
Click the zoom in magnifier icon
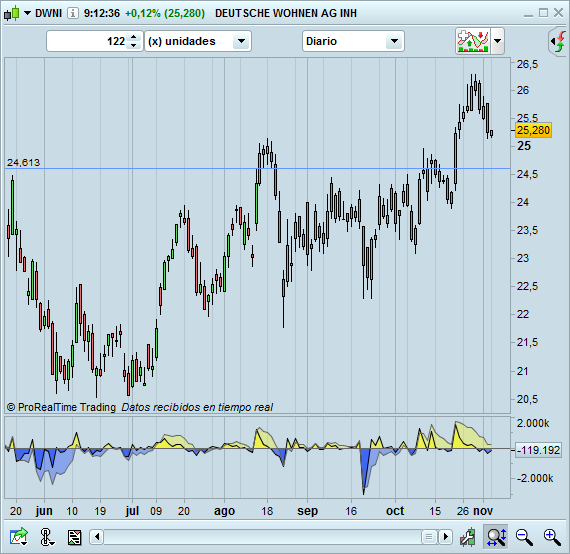click(x=552, y=537)
